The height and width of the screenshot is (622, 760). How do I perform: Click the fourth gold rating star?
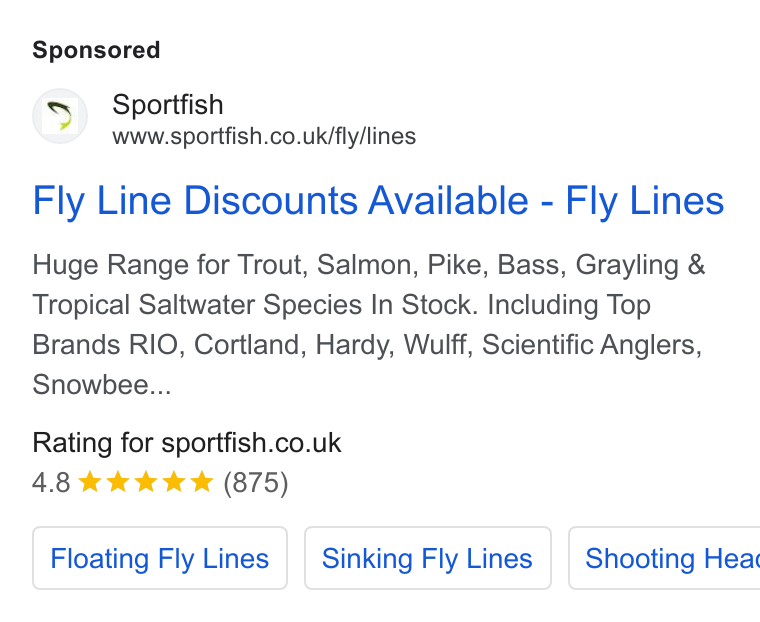174,482
